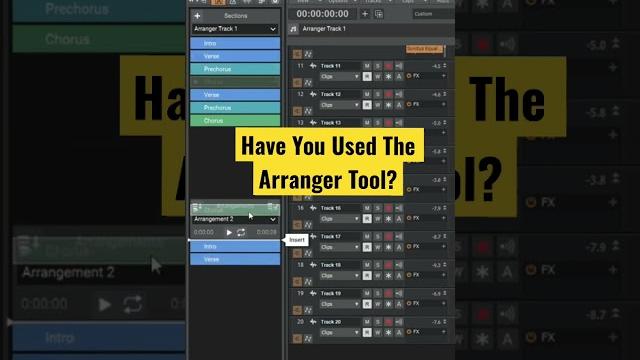
Task: Toggle FX bin power on Track 11
Action: (x=409, y=76)
